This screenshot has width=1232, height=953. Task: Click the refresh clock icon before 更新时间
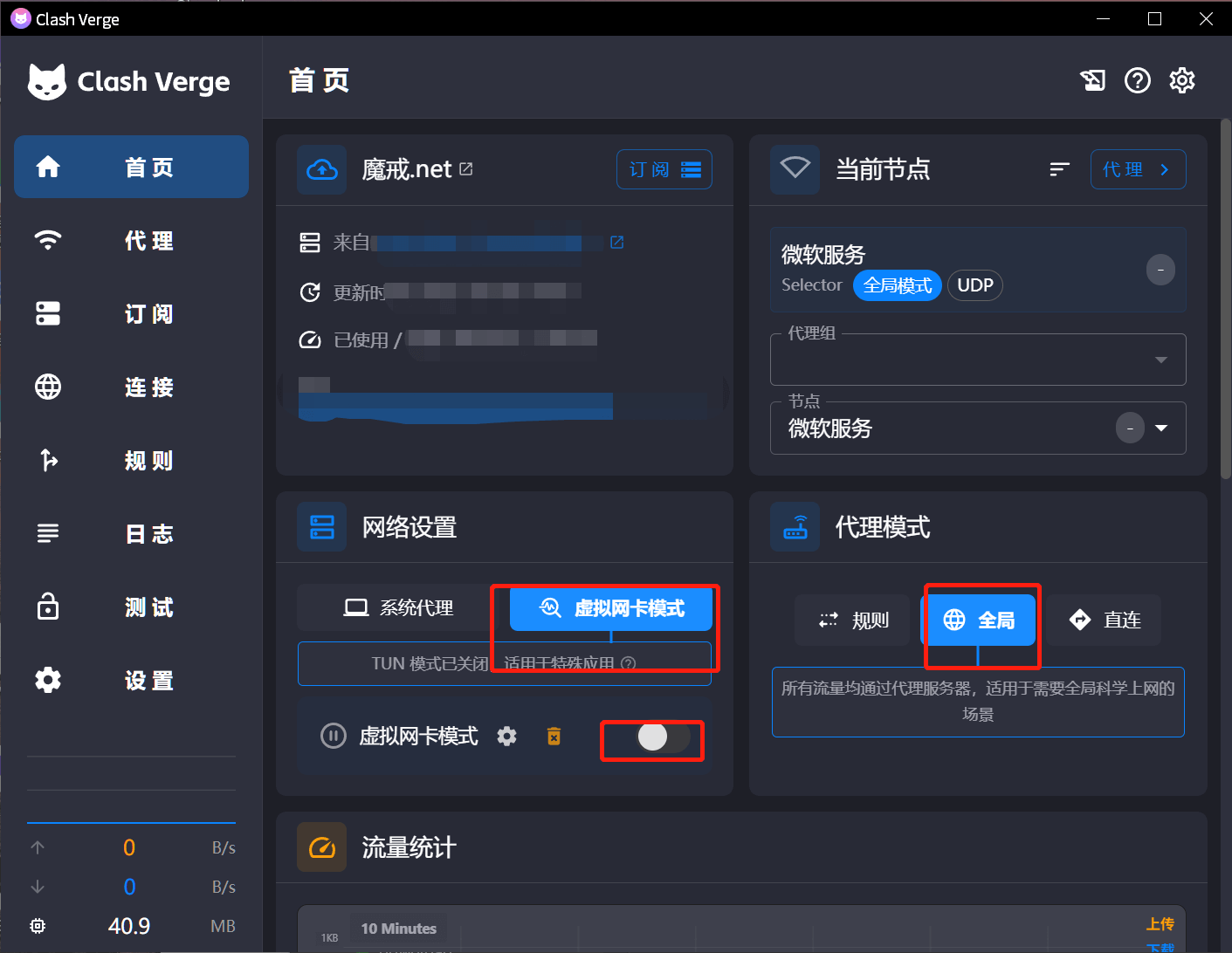pyautogui.click(x=310, y=291)
